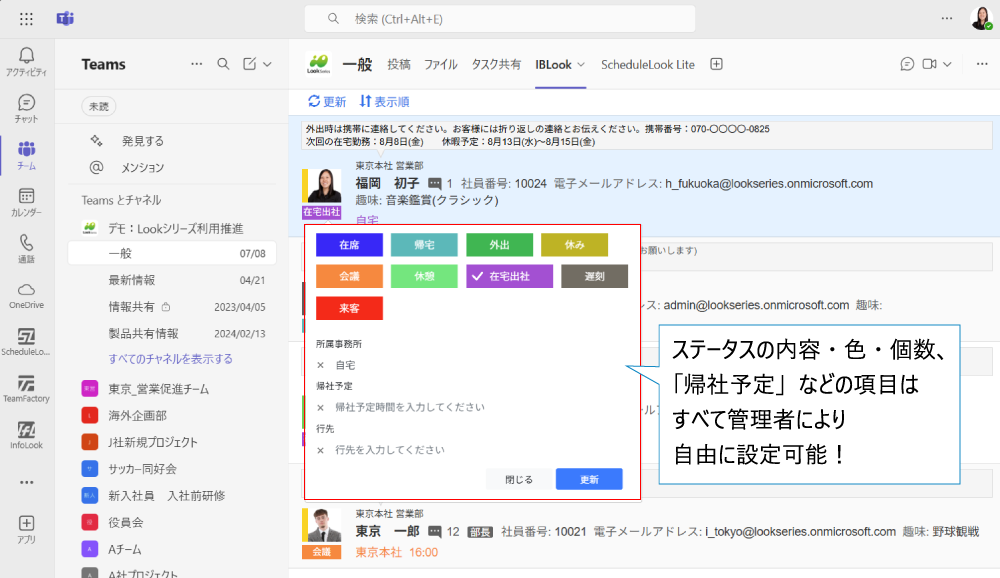Expand the IBLook tab dropdown chevron
Screen dimensions: 1000x578
(x=581, y=65)
